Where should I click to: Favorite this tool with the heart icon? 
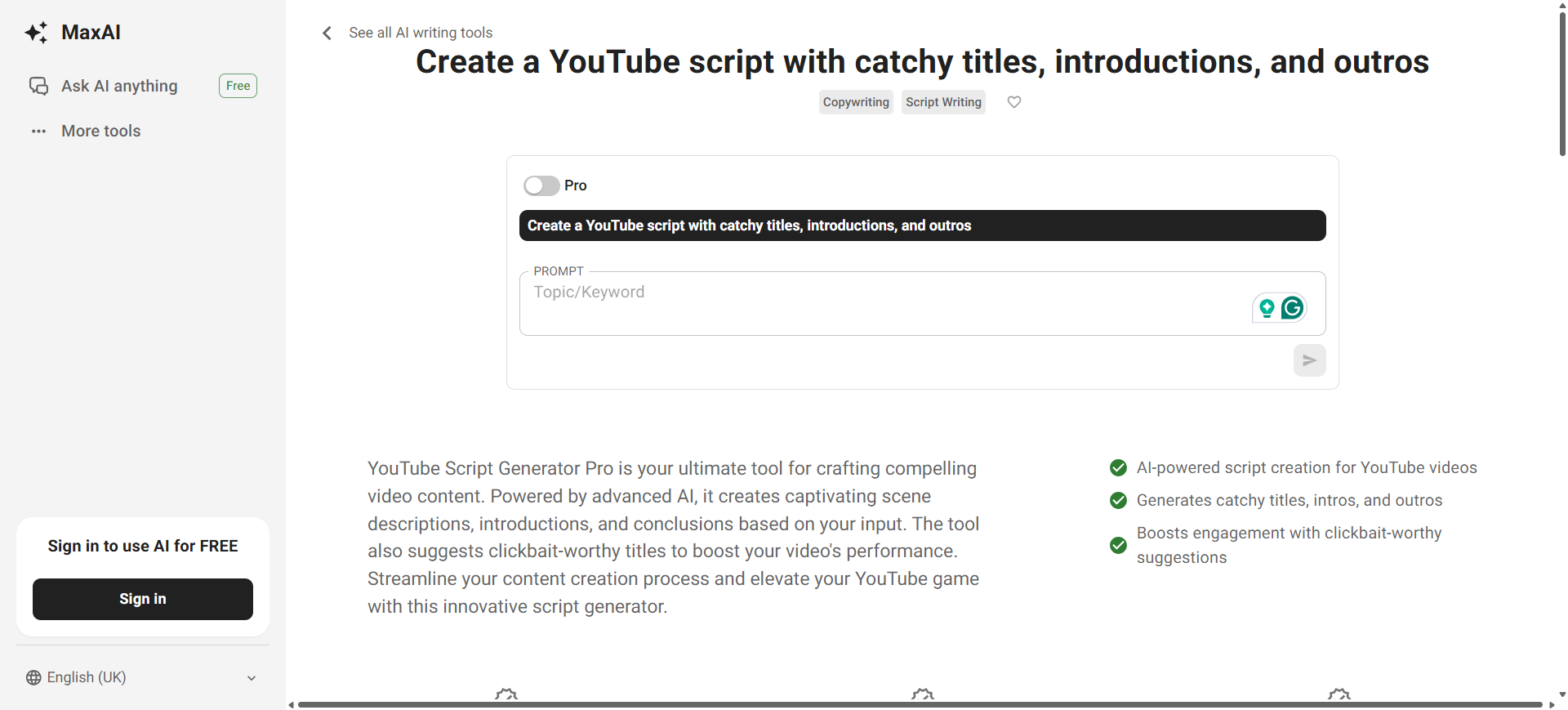pos(1013,102)
